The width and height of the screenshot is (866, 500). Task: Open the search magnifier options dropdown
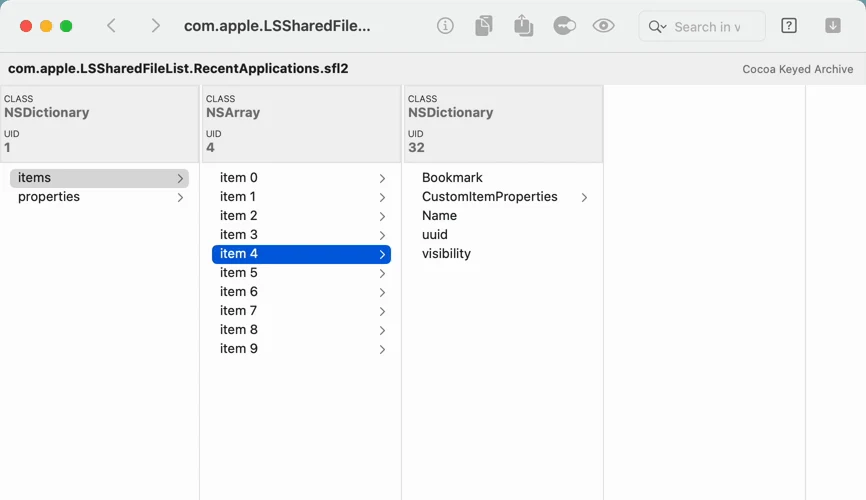(x=657, y=27)
